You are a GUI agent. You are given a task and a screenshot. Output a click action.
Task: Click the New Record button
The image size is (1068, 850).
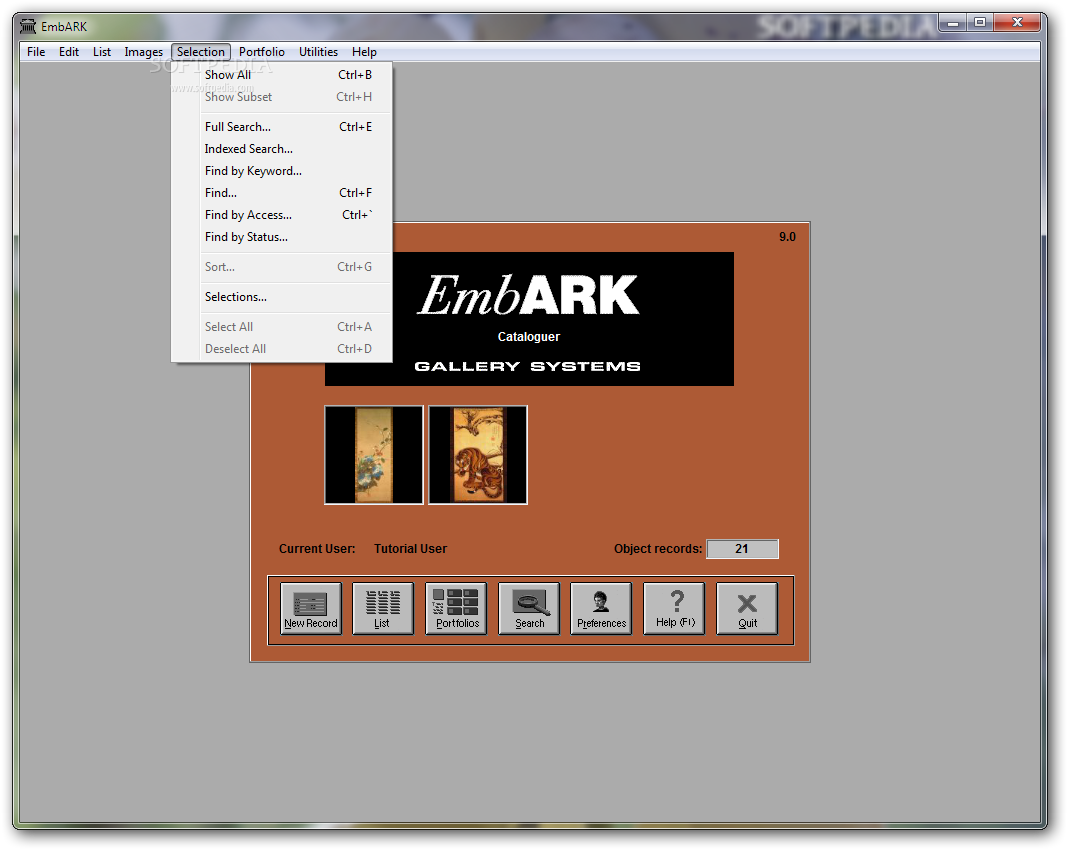[x=311, y=608]
